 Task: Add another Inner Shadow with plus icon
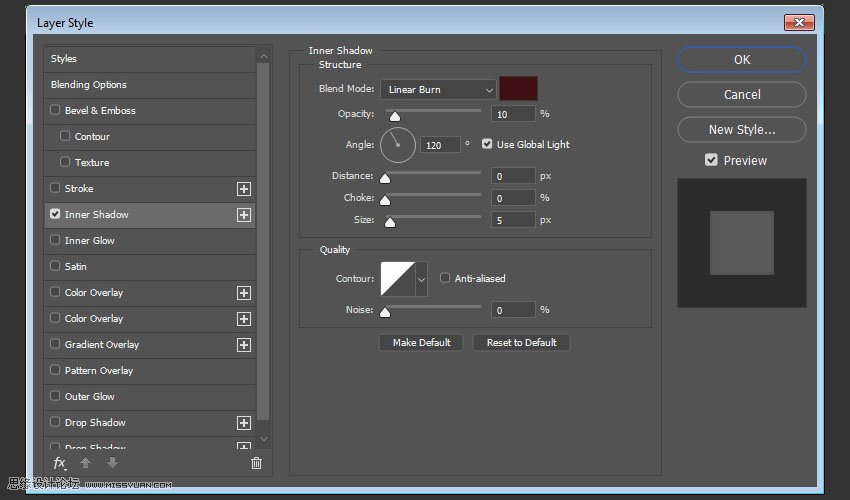click(243, 214)
